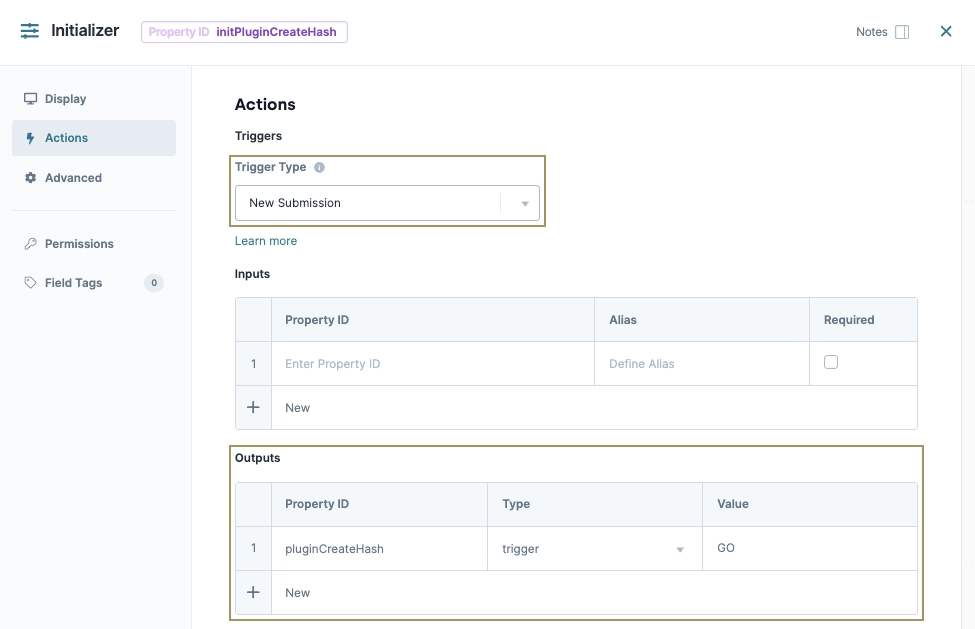975x629 pixels.
Task: Click the Display monitor icon in sidebar
Action: [29, 99]
